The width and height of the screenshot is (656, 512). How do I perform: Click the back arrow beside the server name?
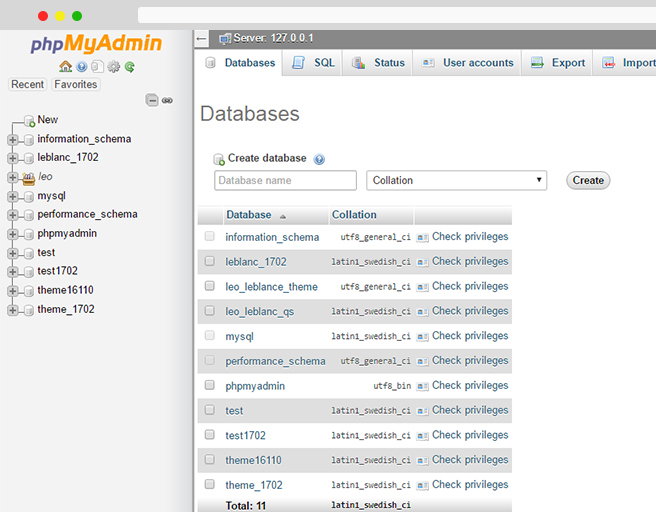pos(201,39)
